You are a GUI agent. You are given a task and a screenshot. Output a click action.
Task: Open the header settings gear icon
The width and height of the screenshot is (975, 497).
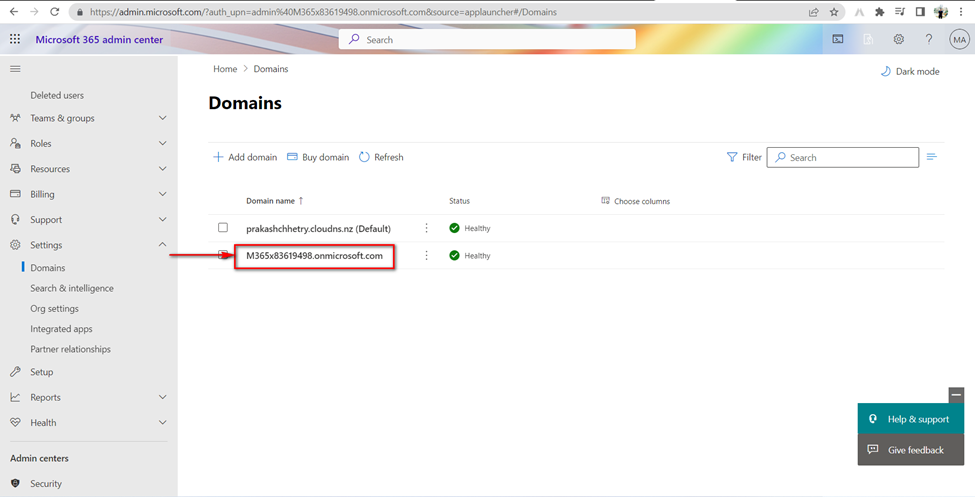pos(899,39)
